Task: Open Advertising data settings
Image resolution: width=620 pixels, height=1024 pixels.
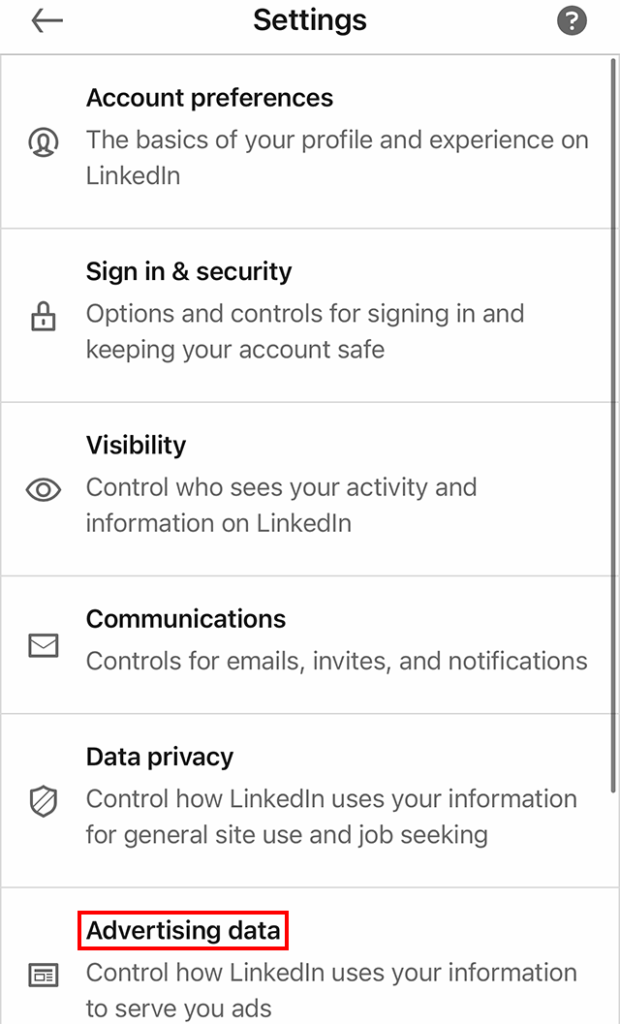Action: tap(183, 930)
